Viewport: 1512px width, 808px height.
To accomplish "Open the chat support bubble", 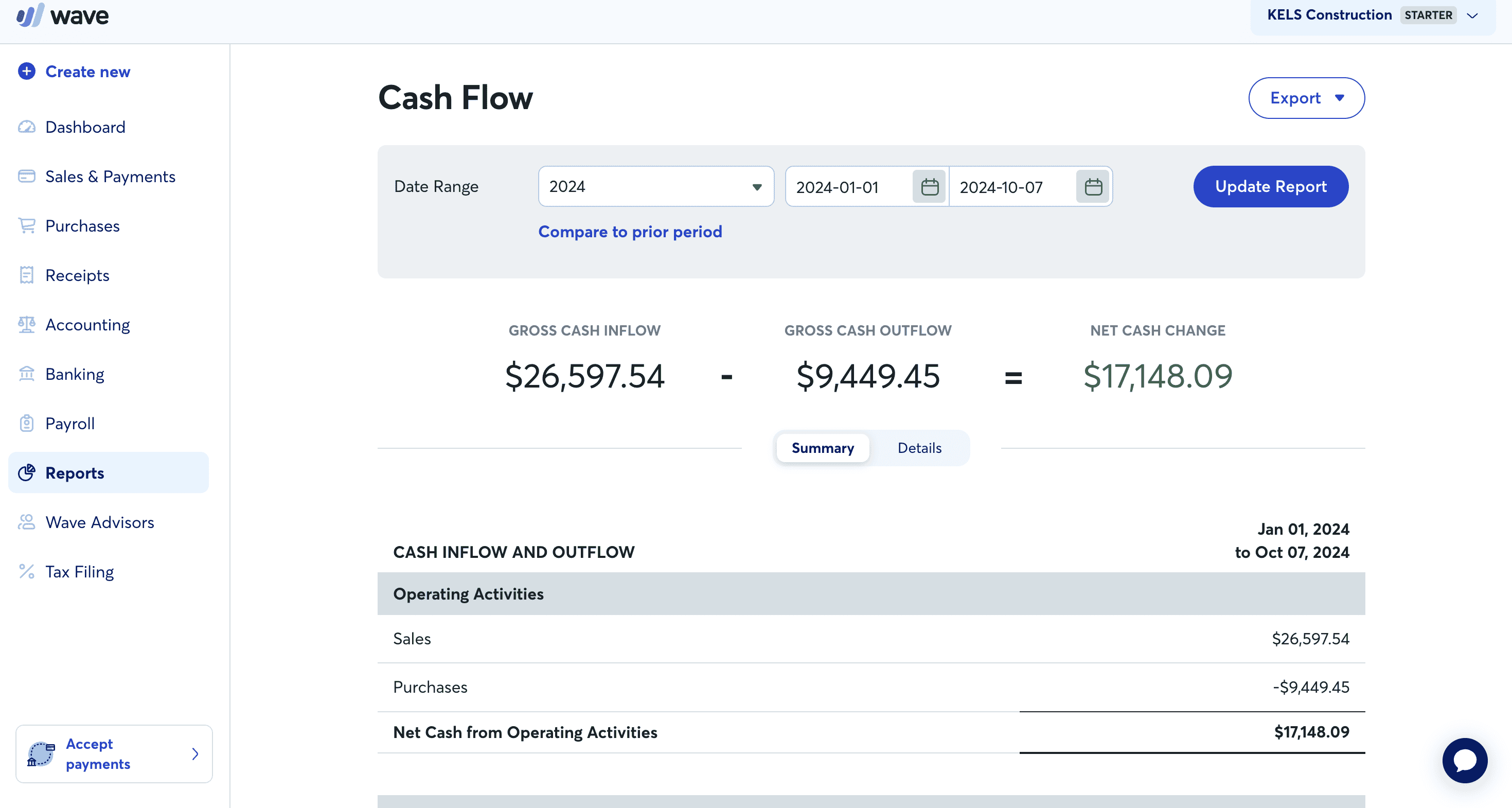I will pyautogui.click(x=1465, y=761).
